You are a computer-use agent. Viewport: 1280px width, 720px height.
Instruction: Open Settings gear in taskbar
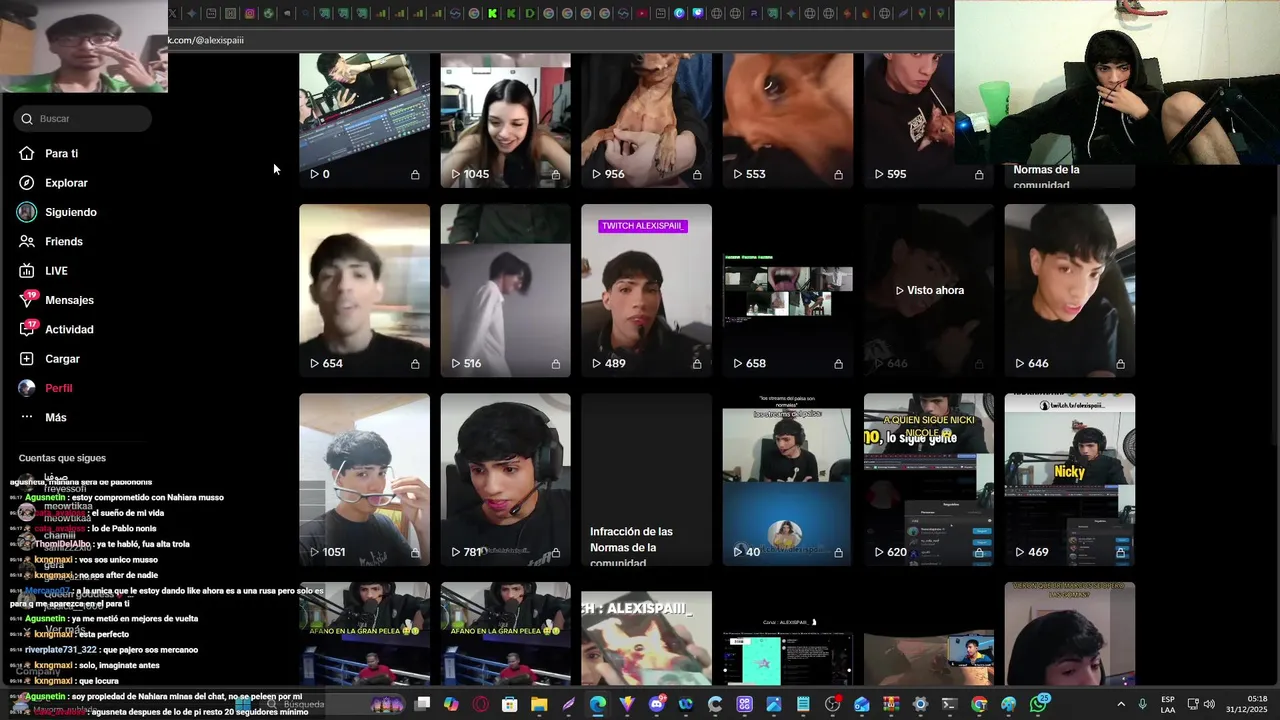[x=920, y=704]
